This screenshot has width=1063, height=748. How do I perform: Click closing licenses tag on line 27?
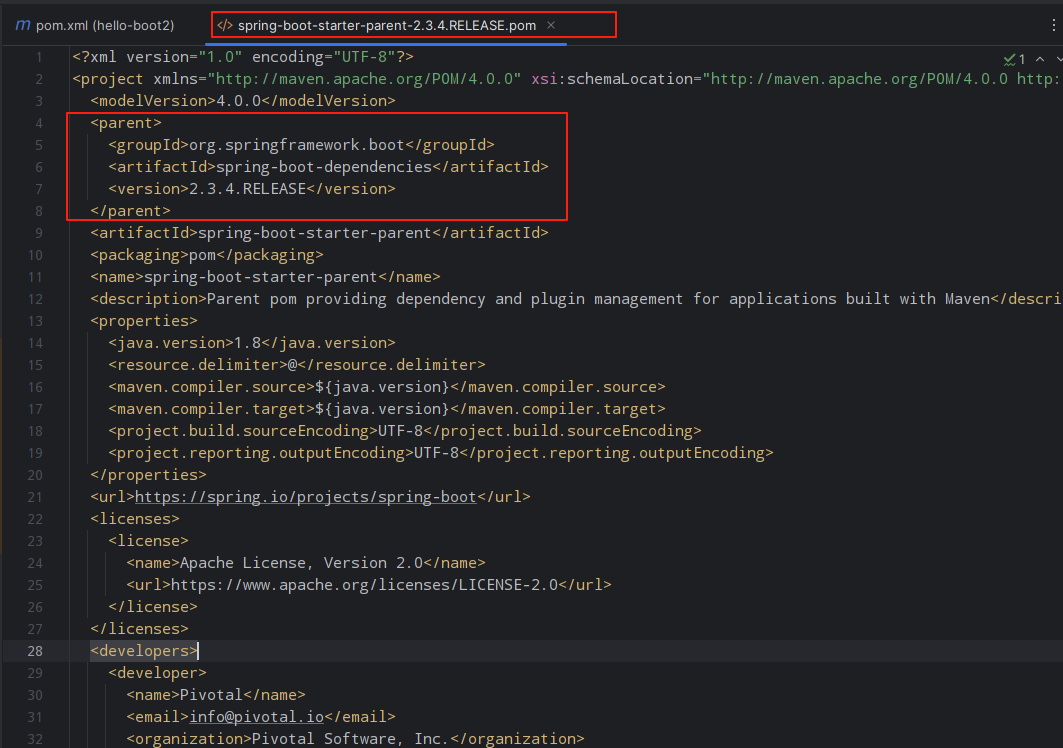point(139,629)
